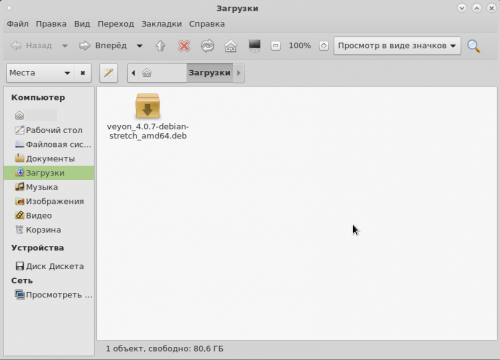
Task: Select the Загрузки path bar button
Action: [x=209, y=73]
